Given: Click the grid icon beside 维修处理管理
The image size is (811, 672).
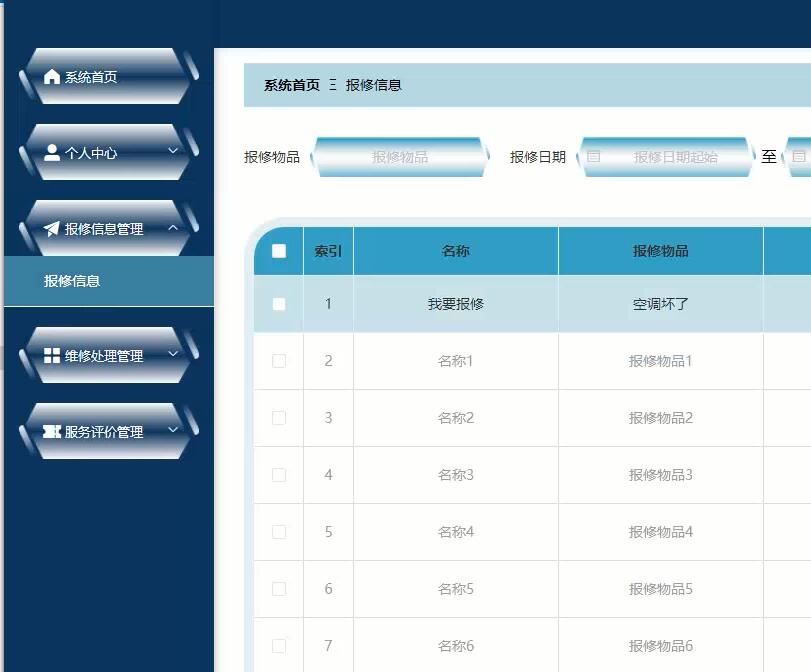Looking at the screenshot, I should [52, 355].
